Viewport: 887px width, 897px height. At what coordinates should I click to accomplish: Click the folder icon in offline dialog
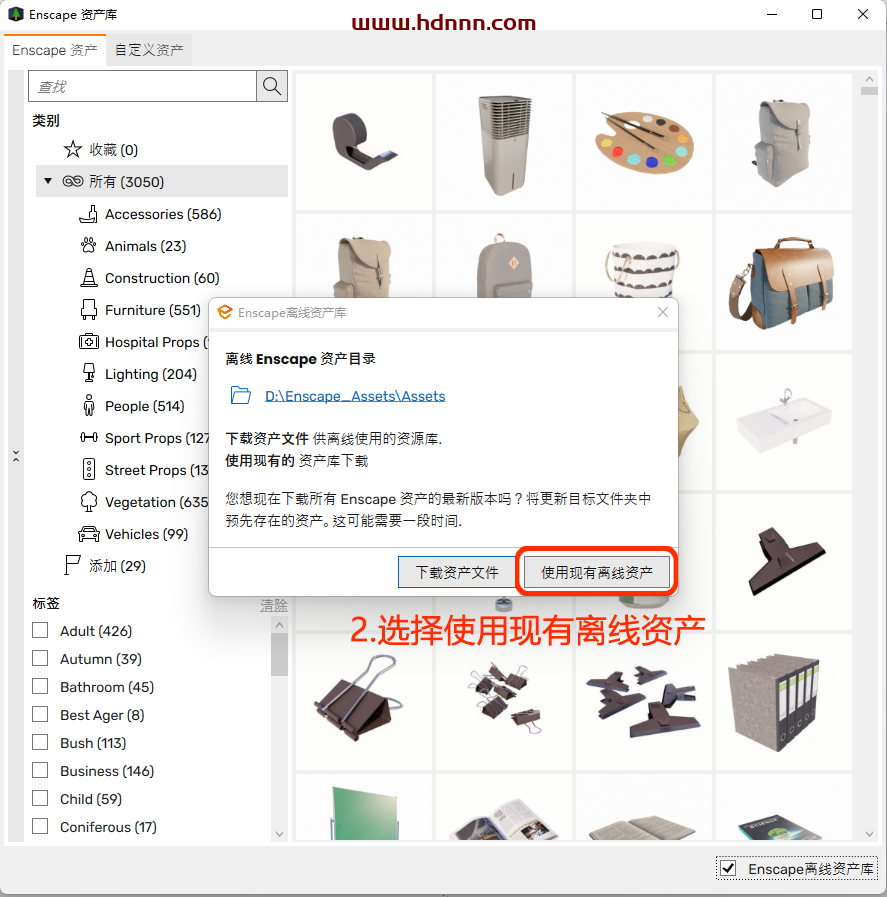pos(240,395)
